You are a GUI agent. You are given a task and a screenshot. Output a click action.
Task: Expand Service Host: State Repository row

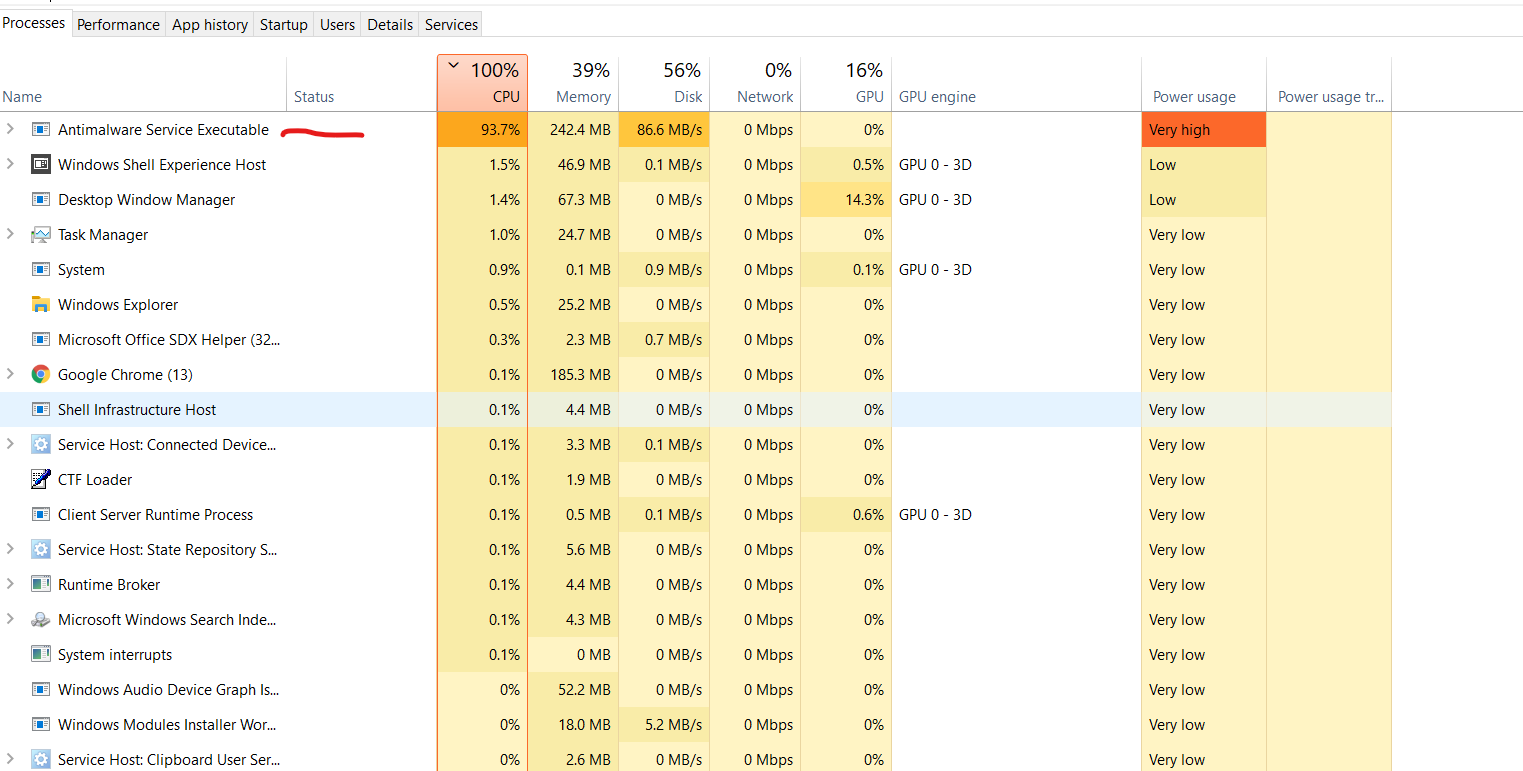click(x=10, y=549)
